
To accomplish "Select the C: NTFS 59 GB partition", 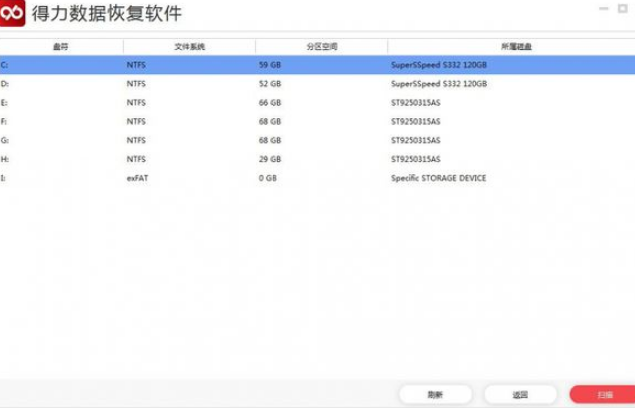I will [318, 65].
